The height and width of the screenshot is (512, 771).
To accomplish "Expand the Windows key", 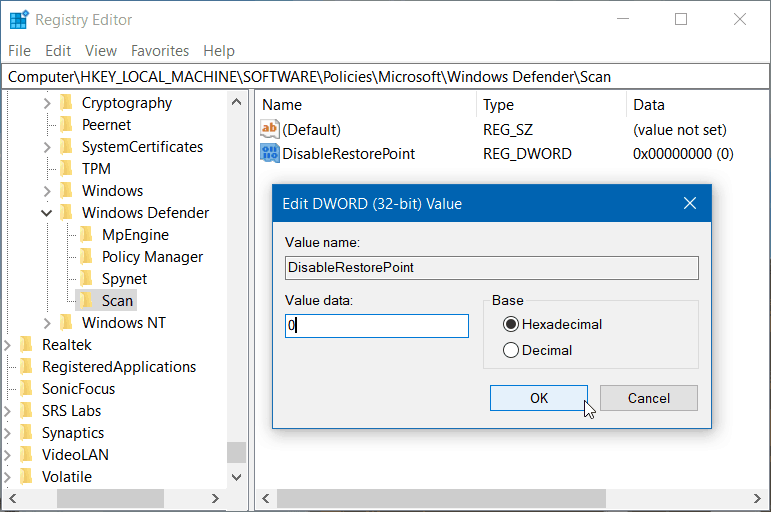I will click(x=47, y=191).
